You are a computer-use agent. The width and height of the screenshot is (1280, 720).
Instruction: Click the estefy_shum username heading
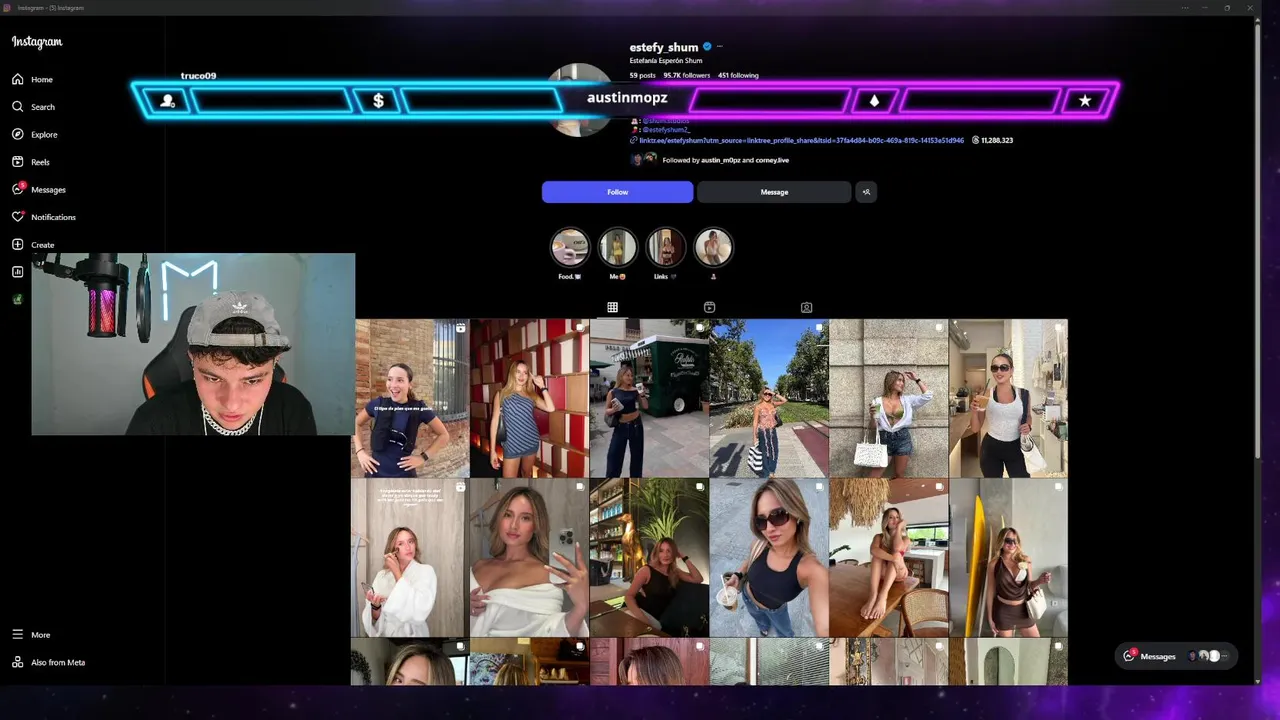pyautogui.click(x=663, y=47)
